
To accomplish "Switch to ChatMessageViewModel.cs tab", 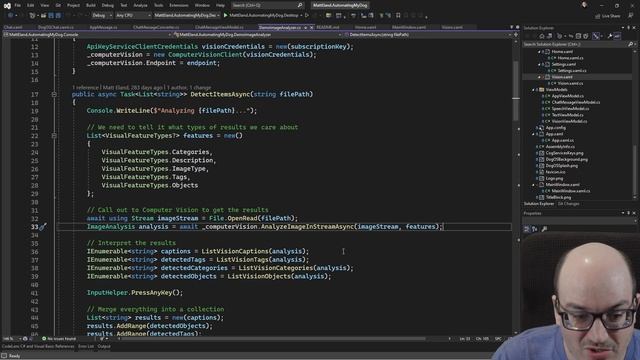I will pos(219,27).
